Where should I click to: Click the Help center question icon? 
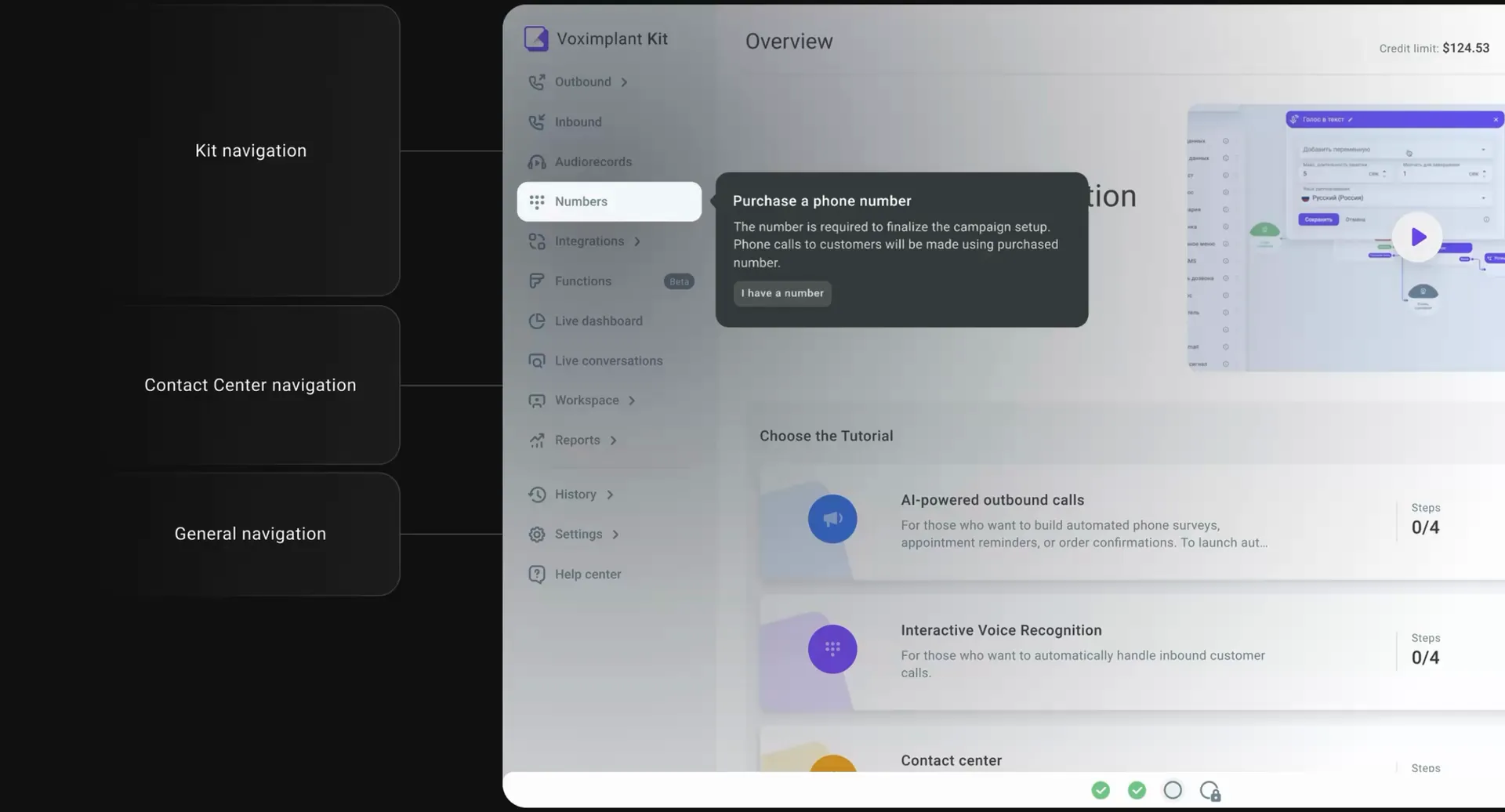(x=537, y=575)
